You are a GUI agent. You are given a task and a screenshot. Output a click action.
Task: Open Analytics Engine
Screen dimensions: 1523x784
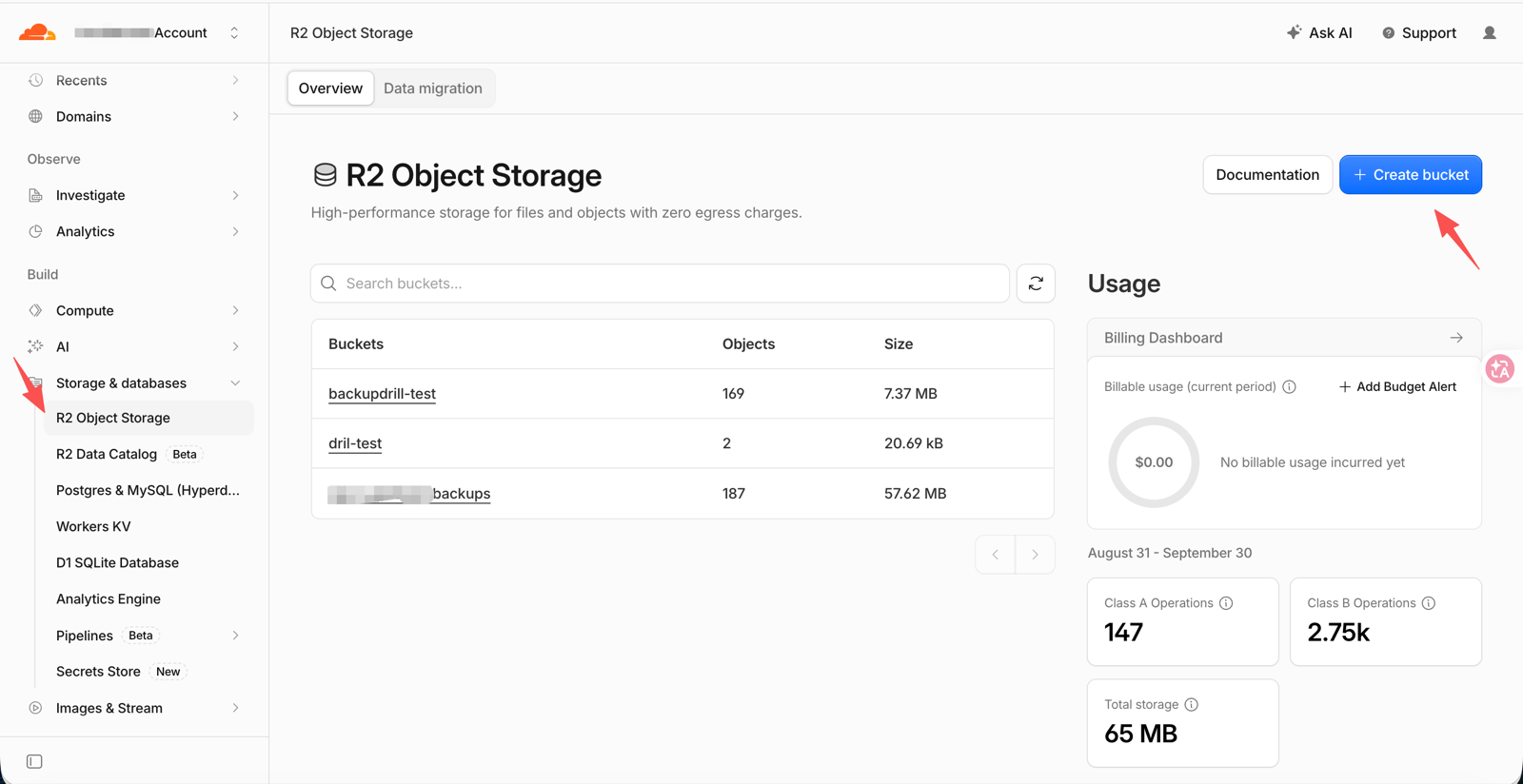(109, 598)
